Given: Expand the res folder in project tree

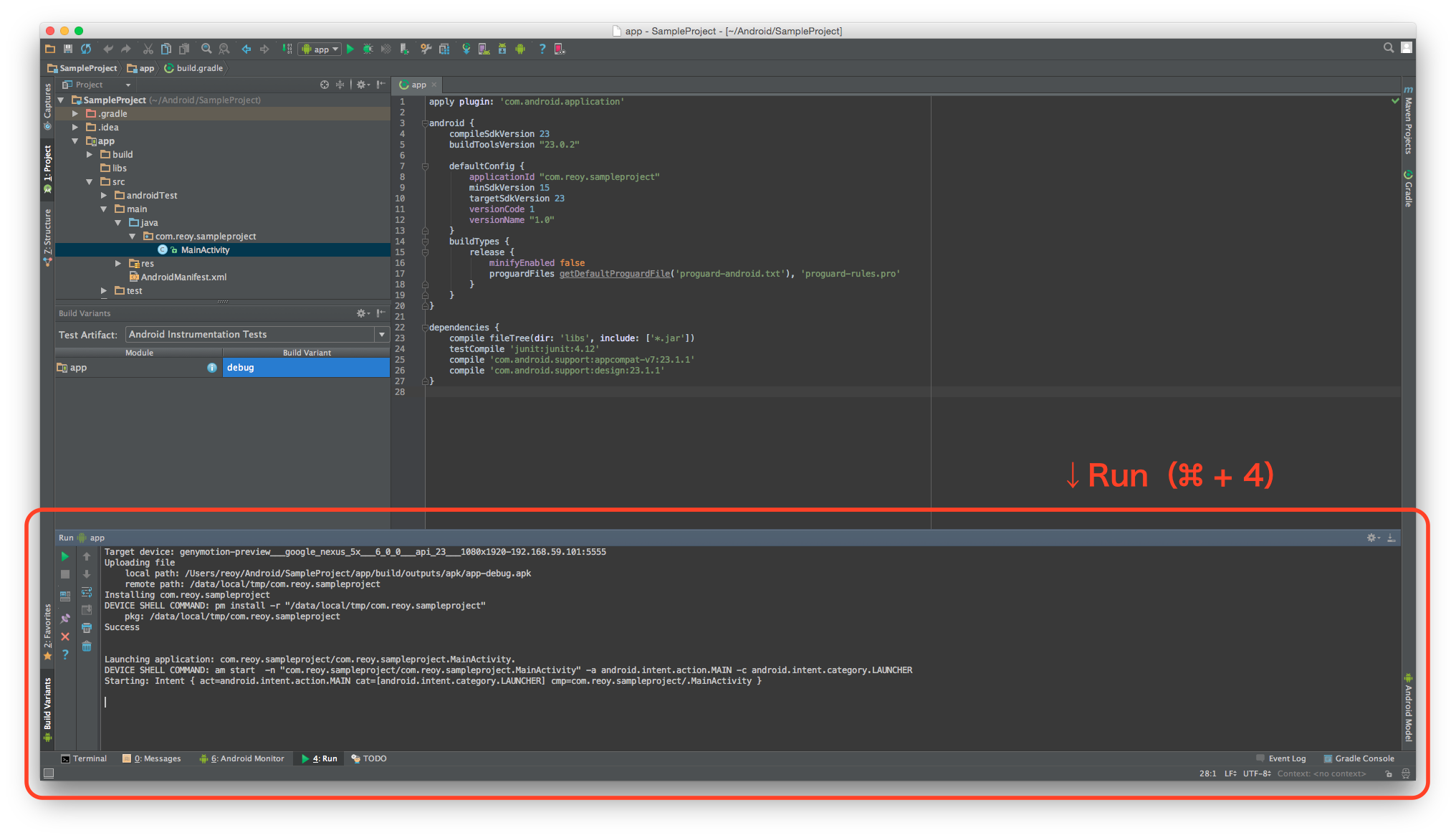Looking at the screenshot, I should click(118, 264).
